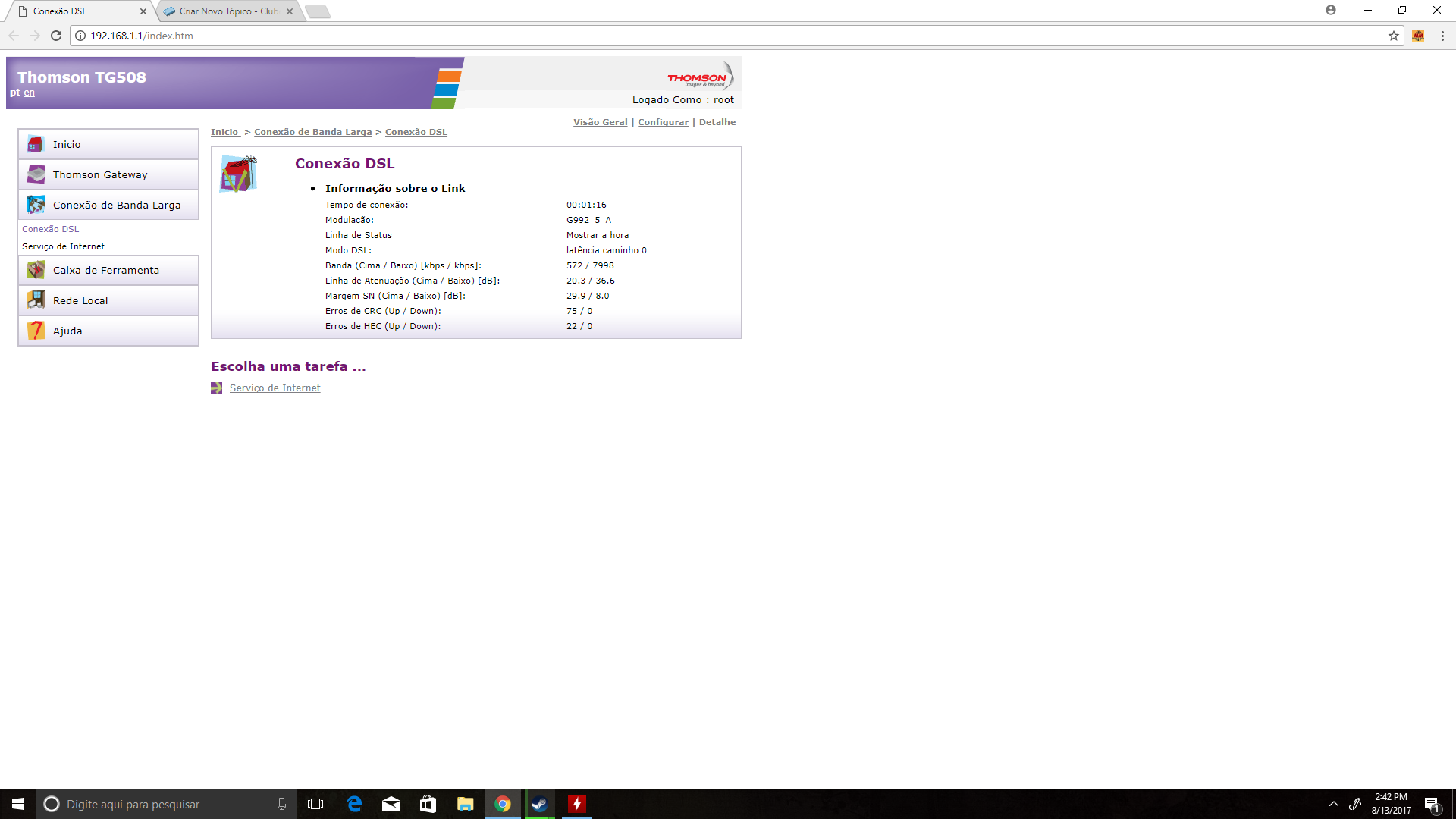Open the Thomson Gateway sidebar item

point(108,174)
